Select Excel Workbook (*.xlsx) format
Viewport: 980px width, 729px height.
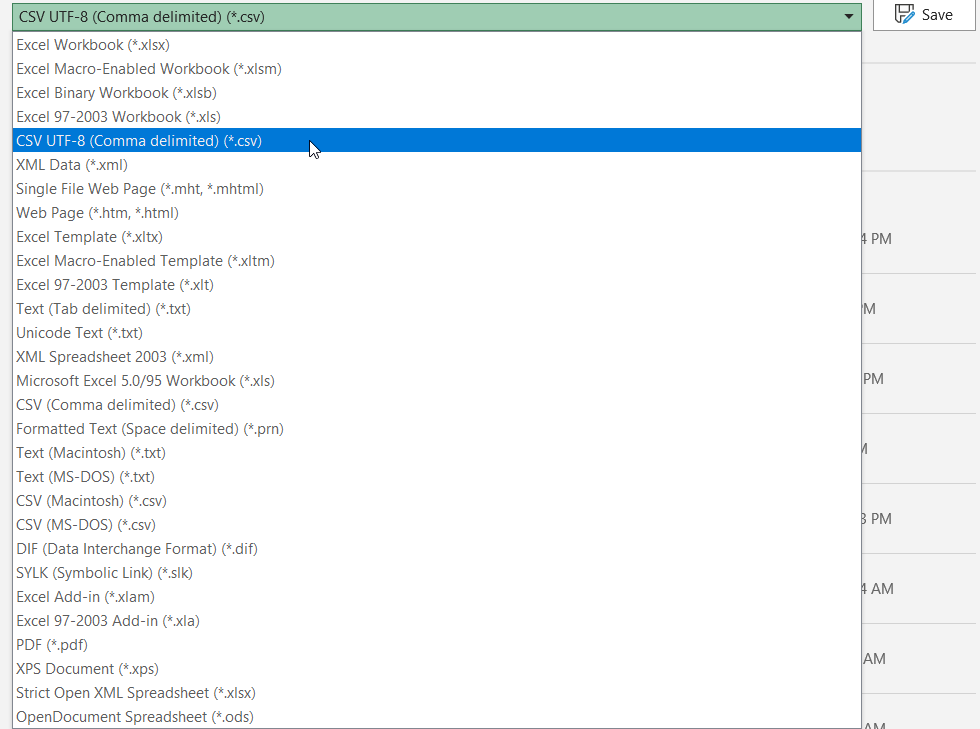pos(436,45)
